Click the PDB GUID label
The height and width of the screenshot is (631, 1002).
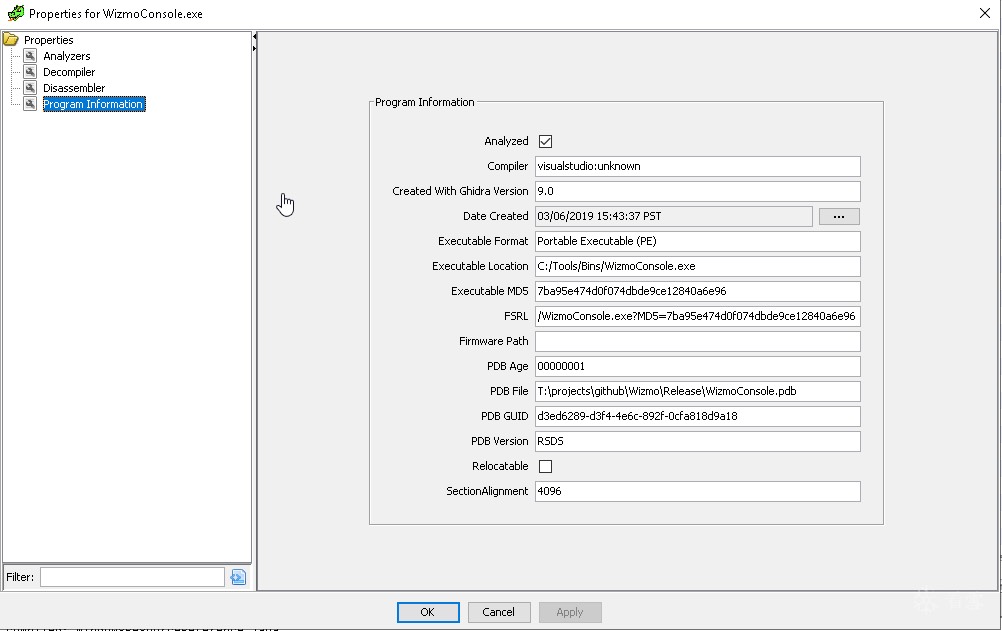(x=504, y=416)
